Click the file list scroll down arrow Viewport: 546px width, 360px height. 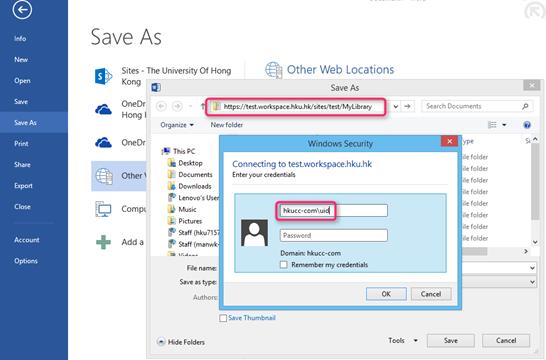coord(535,242)
